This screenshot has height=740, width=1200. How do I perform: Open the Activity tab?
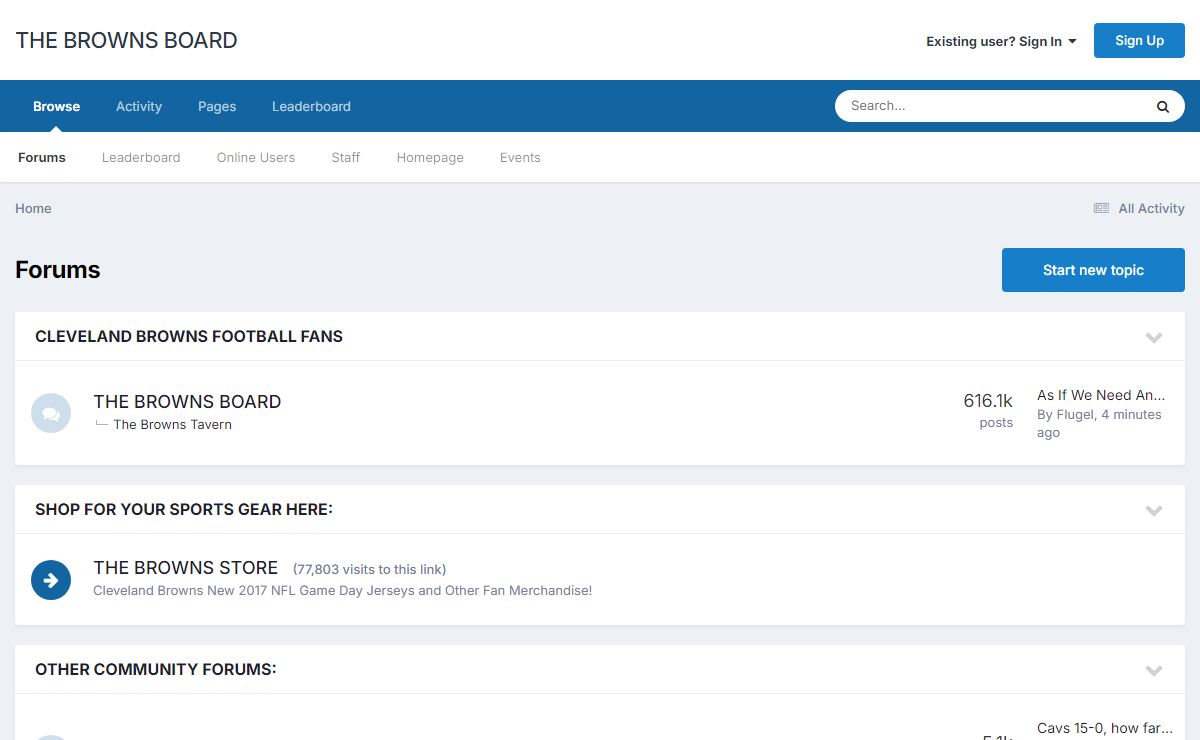coord(139,106)
